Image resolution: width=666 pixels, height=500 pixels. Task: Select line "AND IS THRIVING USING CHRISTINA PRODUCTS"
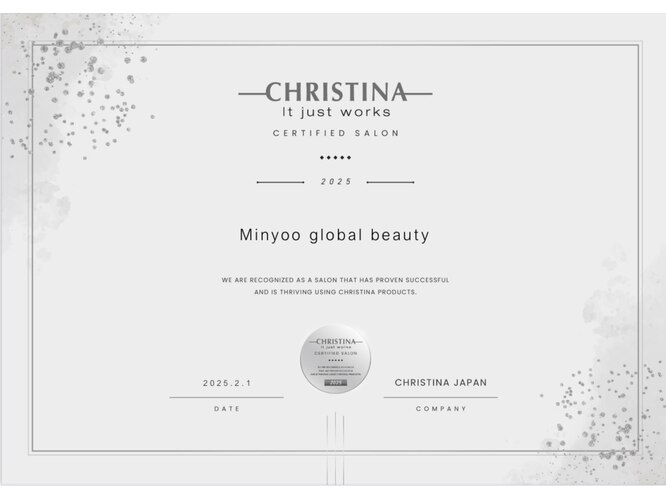pyautogui.click(x=336, y=292)
